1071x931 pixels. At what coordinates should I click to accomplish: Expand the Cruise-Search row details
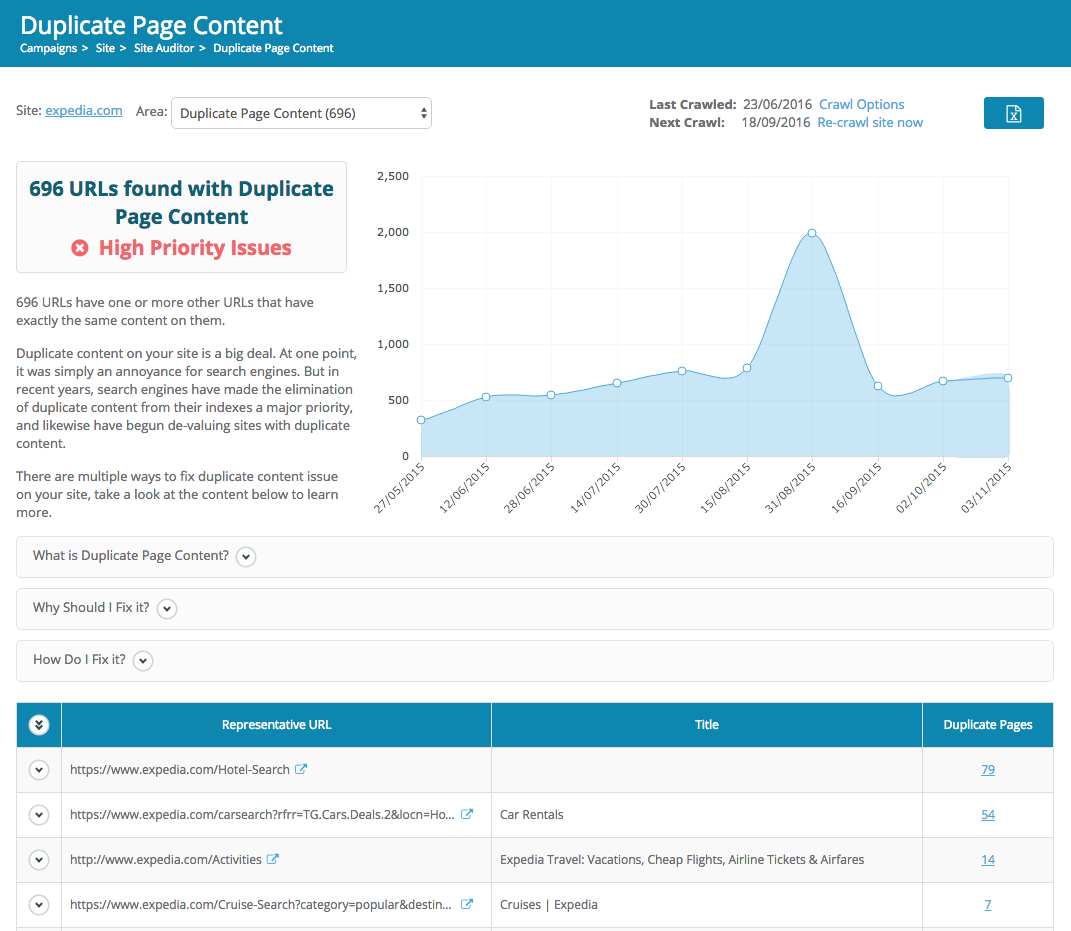[x=39, y=905]
